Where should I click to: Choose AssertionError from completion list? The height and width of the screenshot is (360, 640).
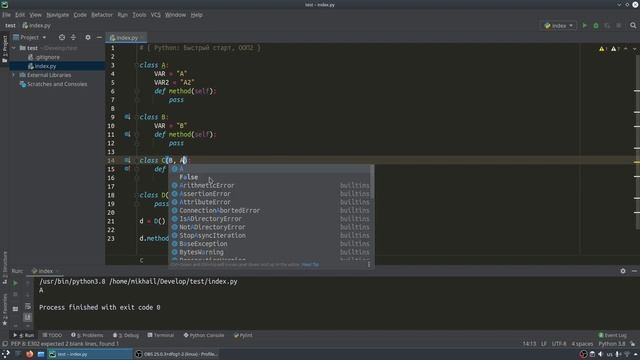coord(271,194)
